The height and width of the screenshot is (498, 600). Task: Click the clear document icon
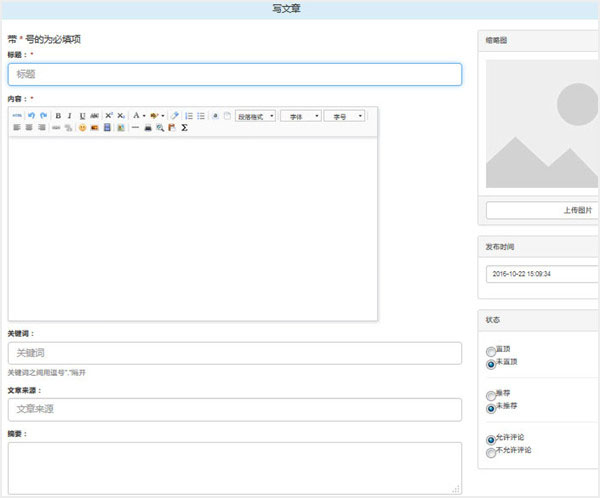[227, 116]
